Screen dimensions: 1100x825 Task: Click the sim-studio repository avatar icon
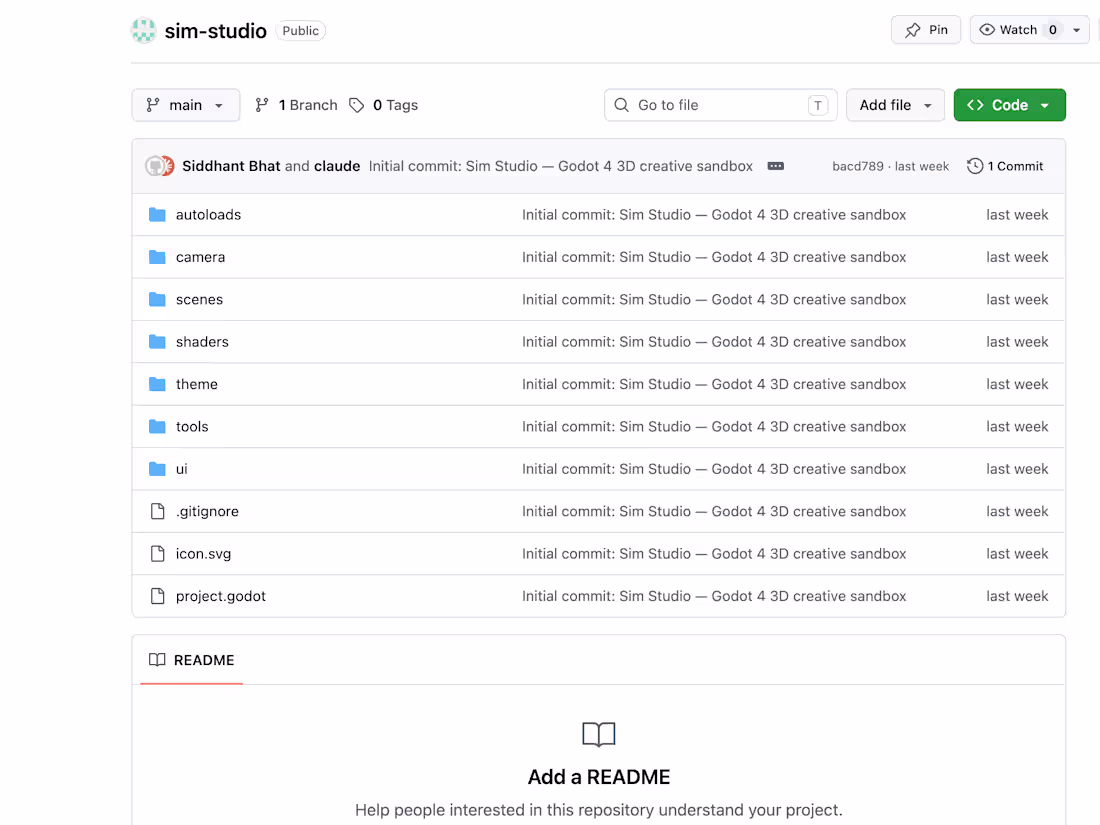(x=144, y=30)
